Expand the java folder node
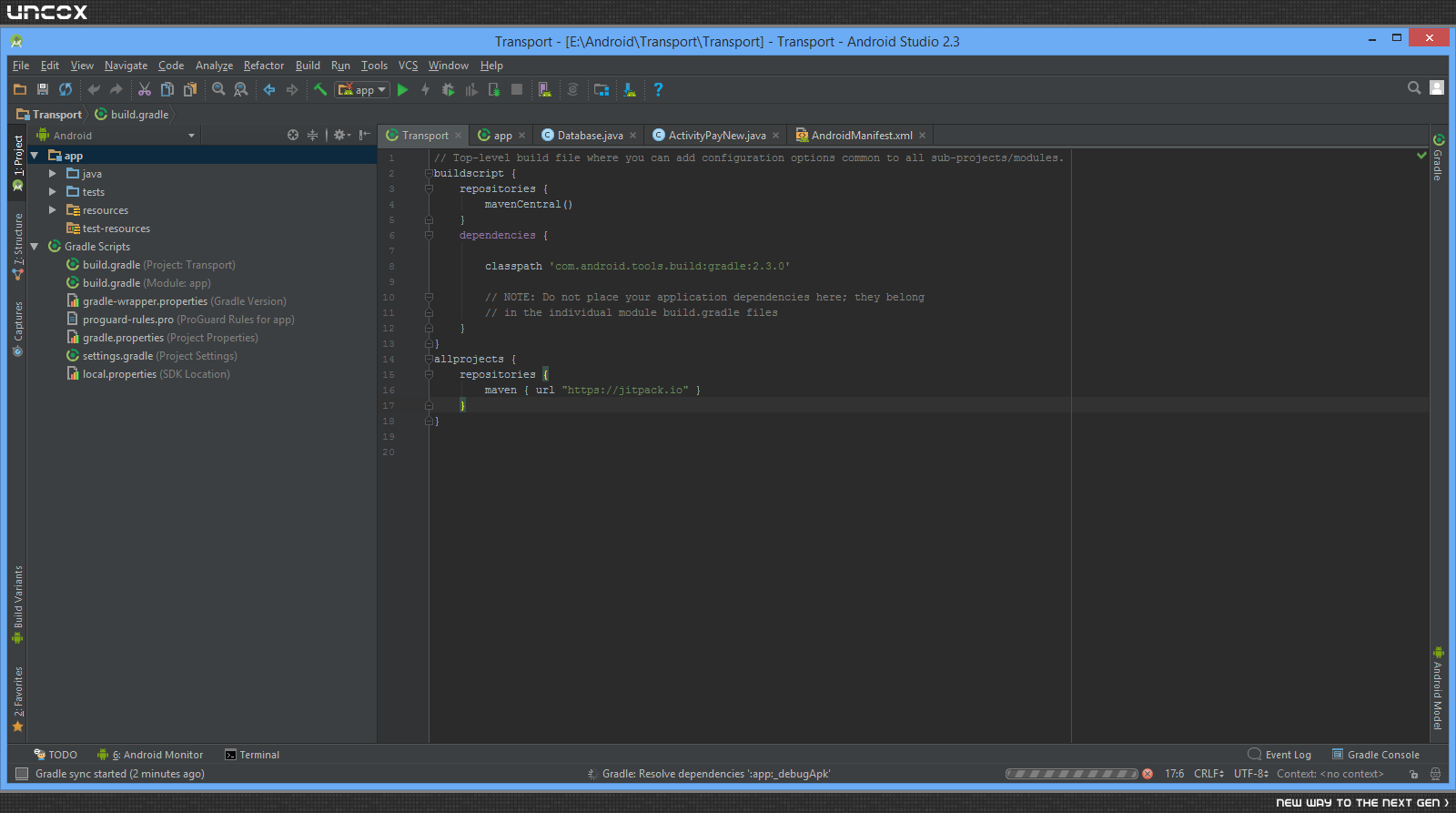The image size is (1456, 813). point(53,174)
